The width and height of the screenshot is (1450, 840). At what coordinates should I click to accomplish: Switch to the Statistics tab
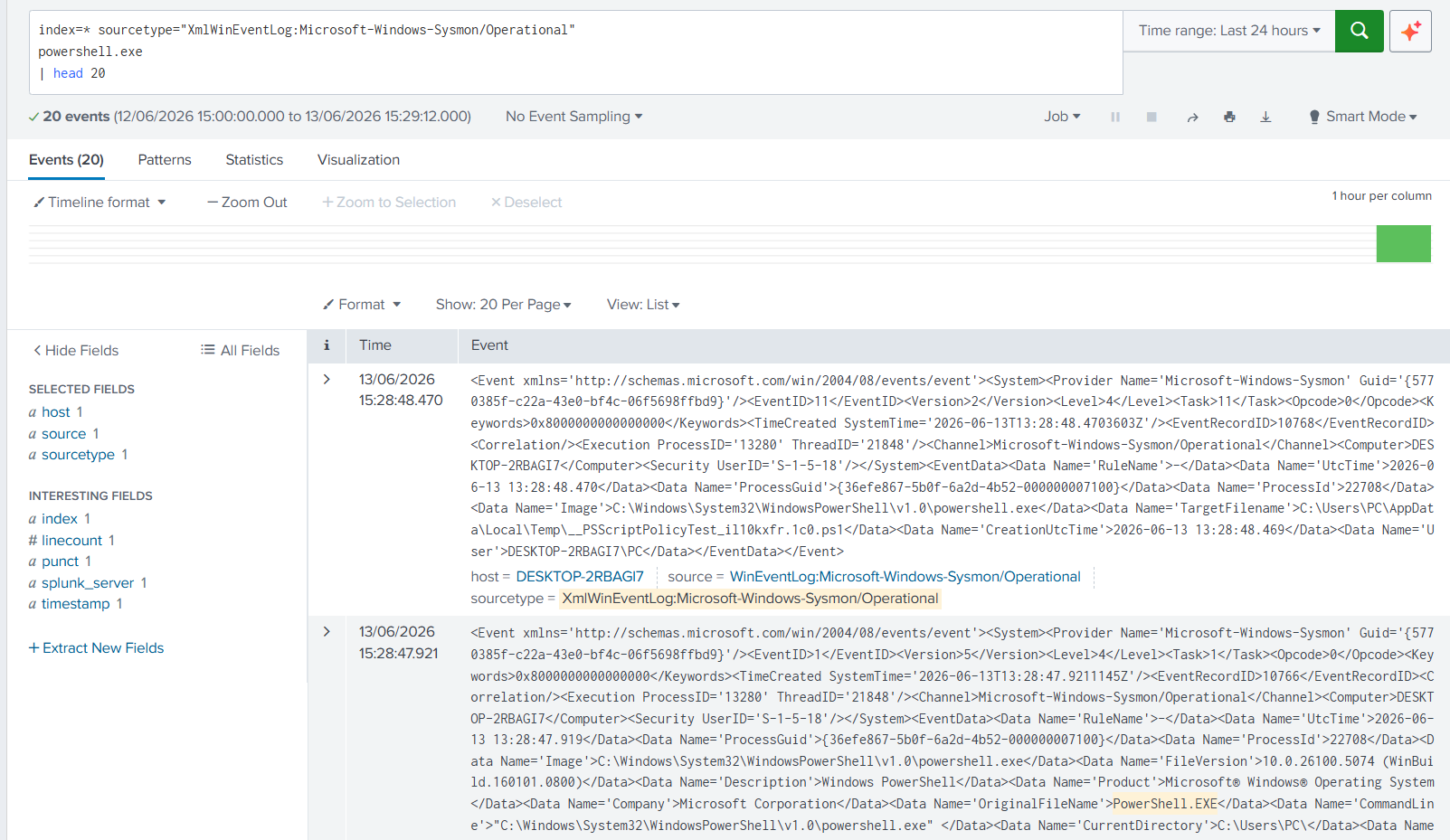(x=254, y=160)
